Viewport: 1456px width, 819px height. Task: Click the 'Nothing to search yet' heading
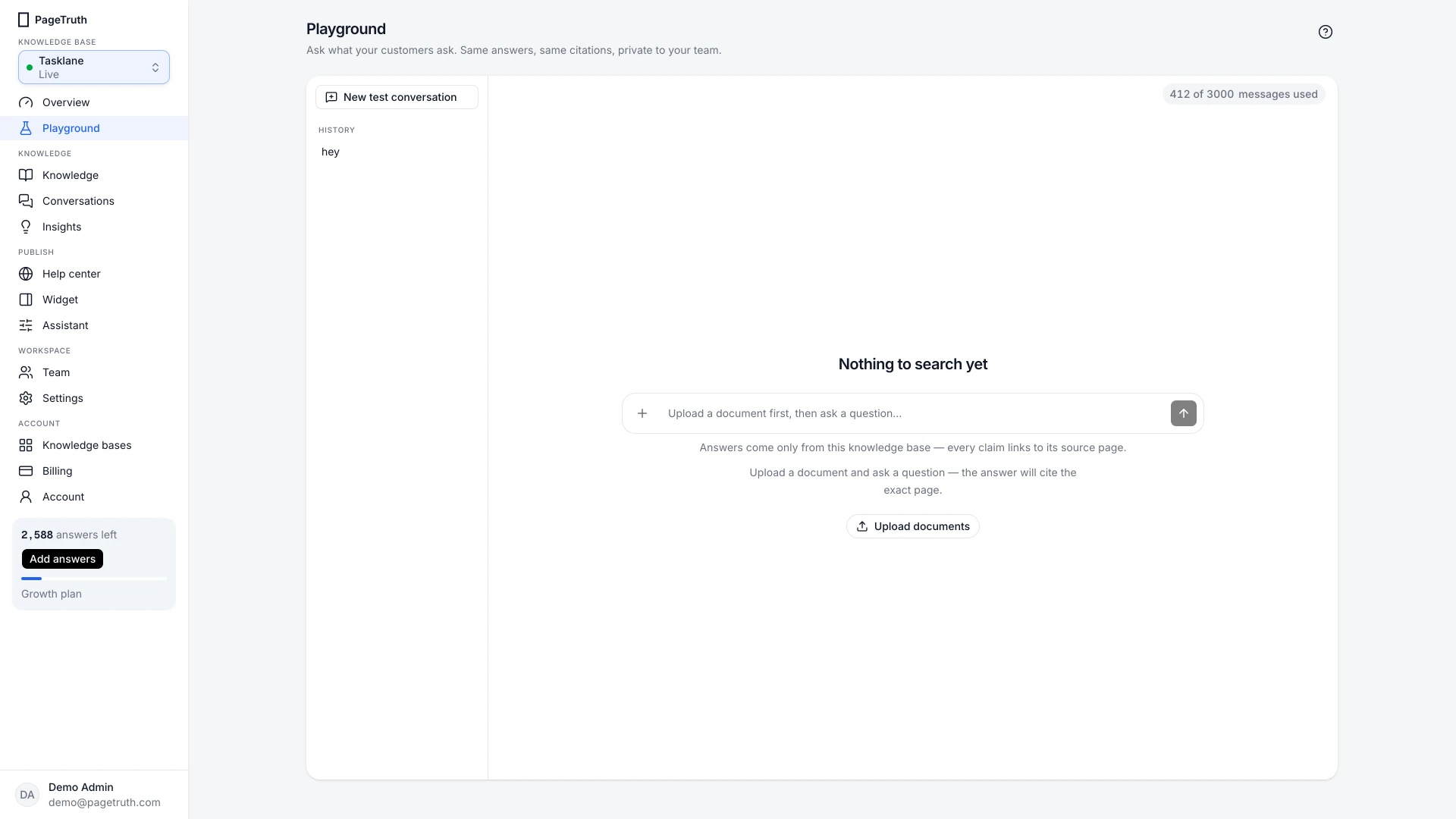point(912,364)
